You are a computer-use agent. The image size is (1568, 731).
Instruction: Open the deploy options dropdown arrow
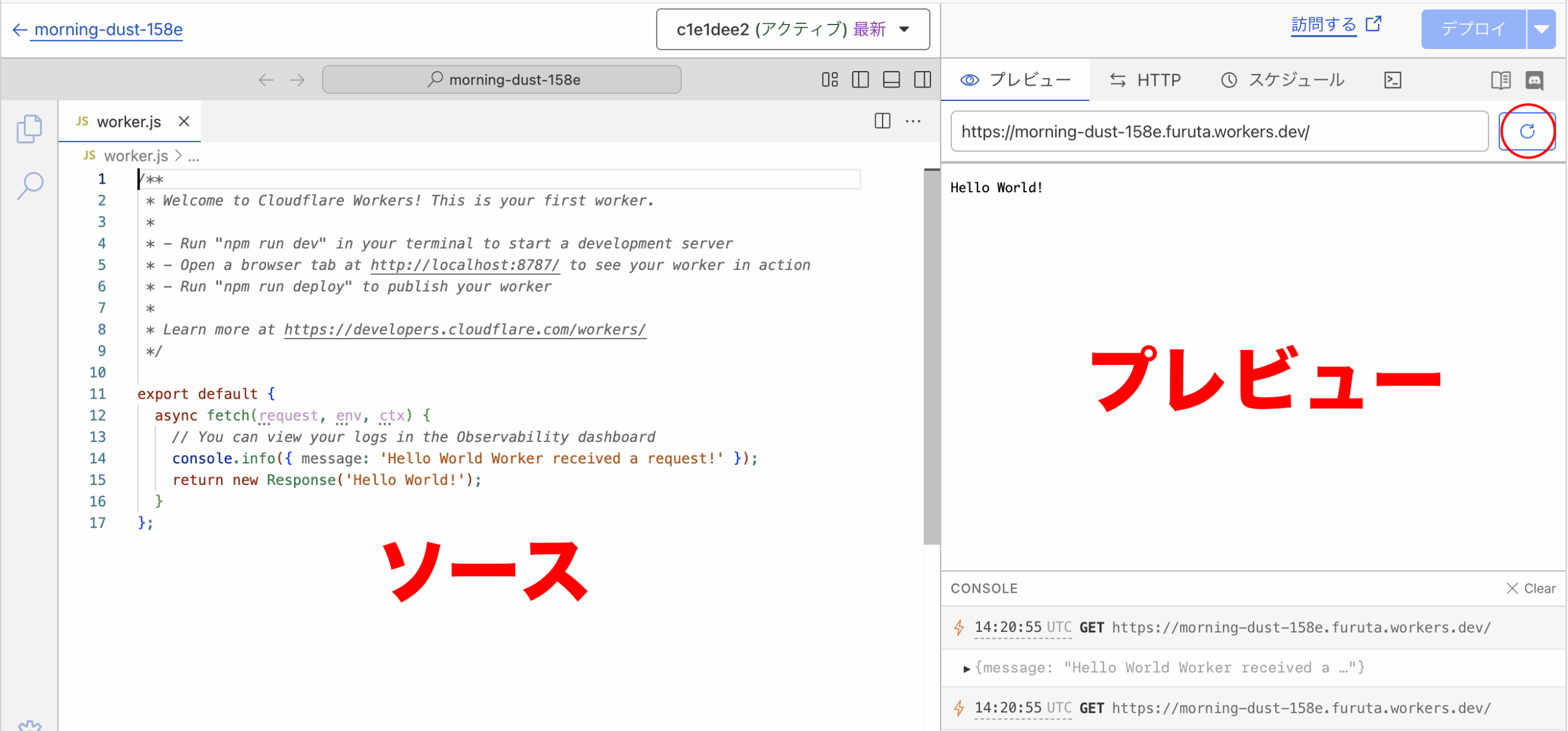pos(1541,29)
